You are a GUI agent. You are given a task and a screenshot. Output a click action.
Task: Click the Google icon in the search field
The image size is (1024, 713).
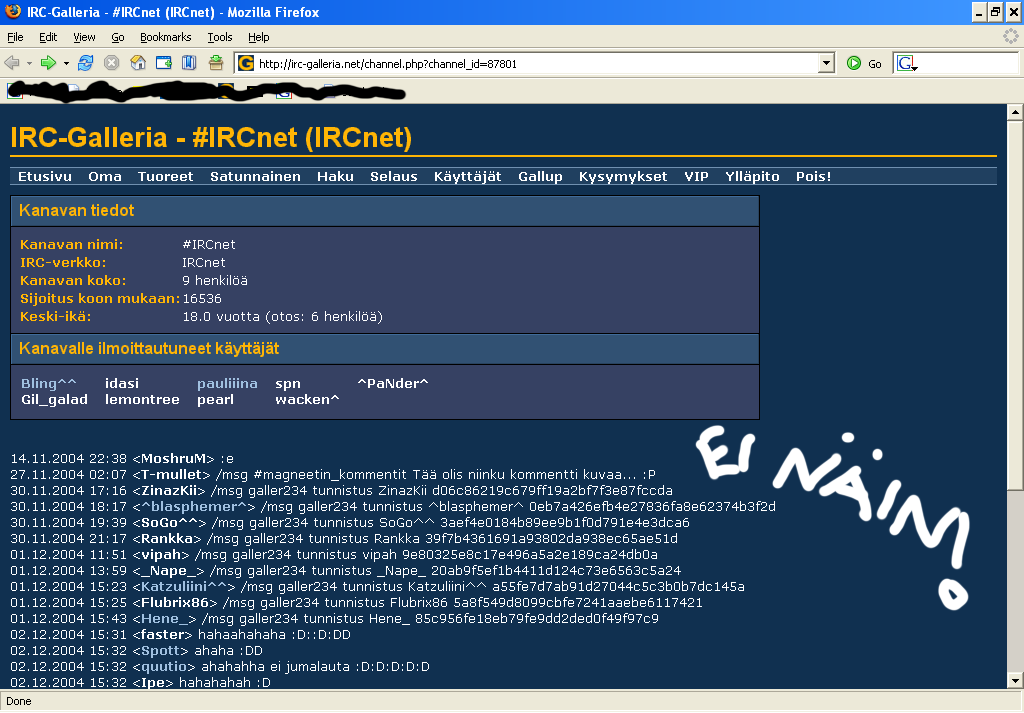[x=906, y=63]
